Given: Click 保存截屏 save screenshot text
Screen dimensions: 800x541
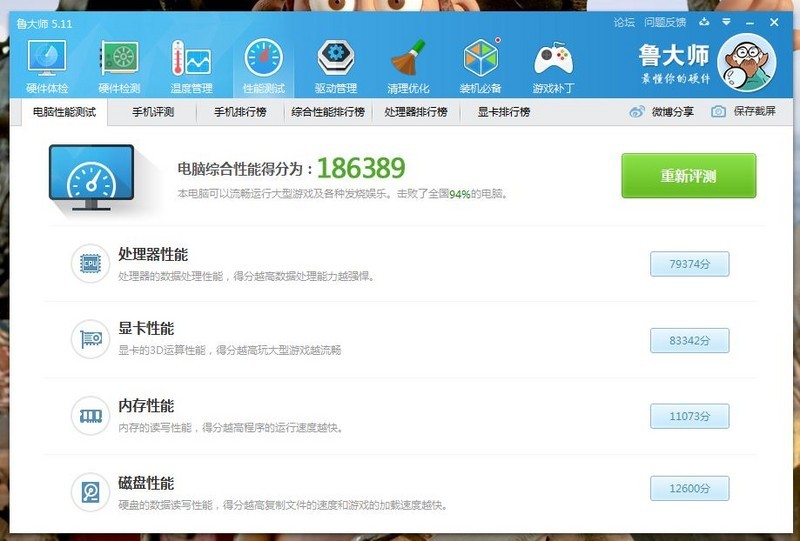Looking at the screenshot, I should 754,111.
